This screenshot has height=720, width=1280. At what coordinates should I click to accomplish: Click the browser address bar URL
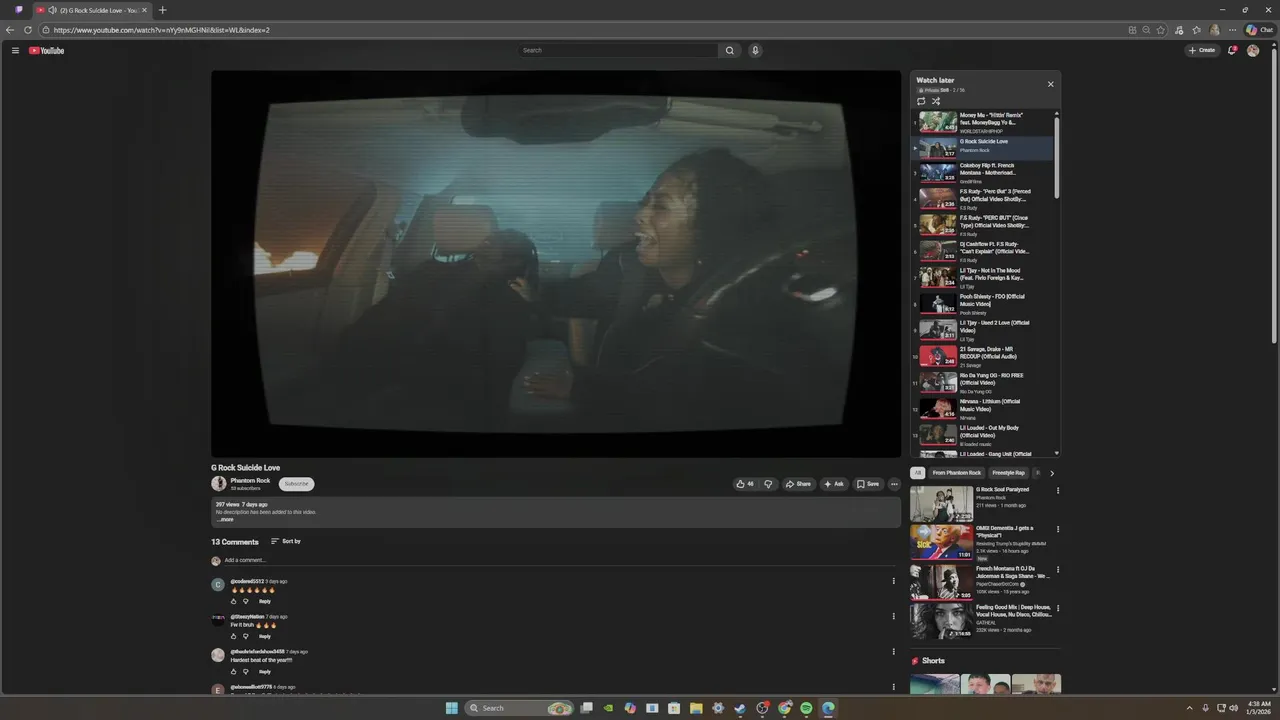point(162,30)
